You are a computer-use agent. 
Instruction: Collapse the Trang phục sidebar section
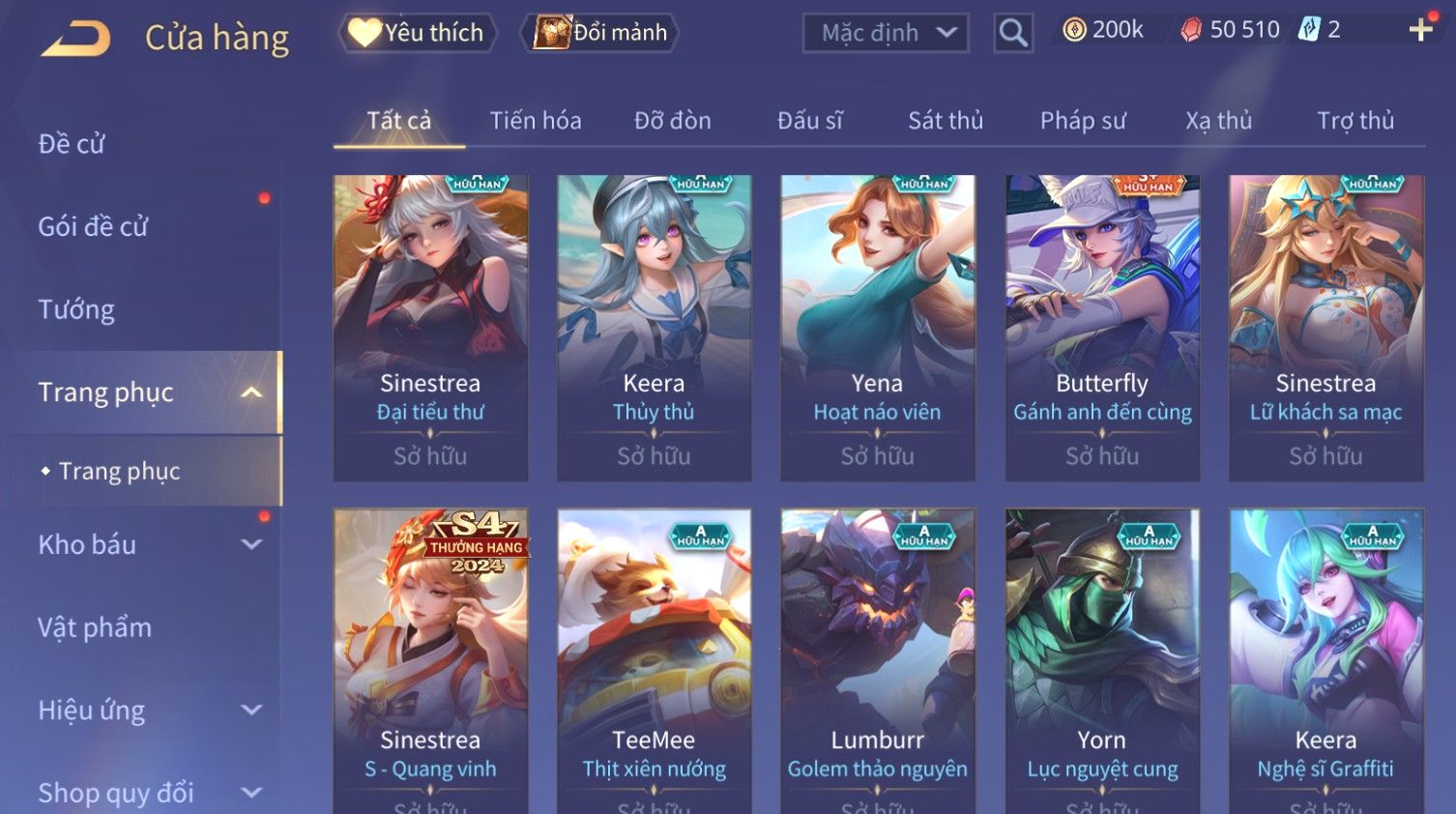point(251,392)
